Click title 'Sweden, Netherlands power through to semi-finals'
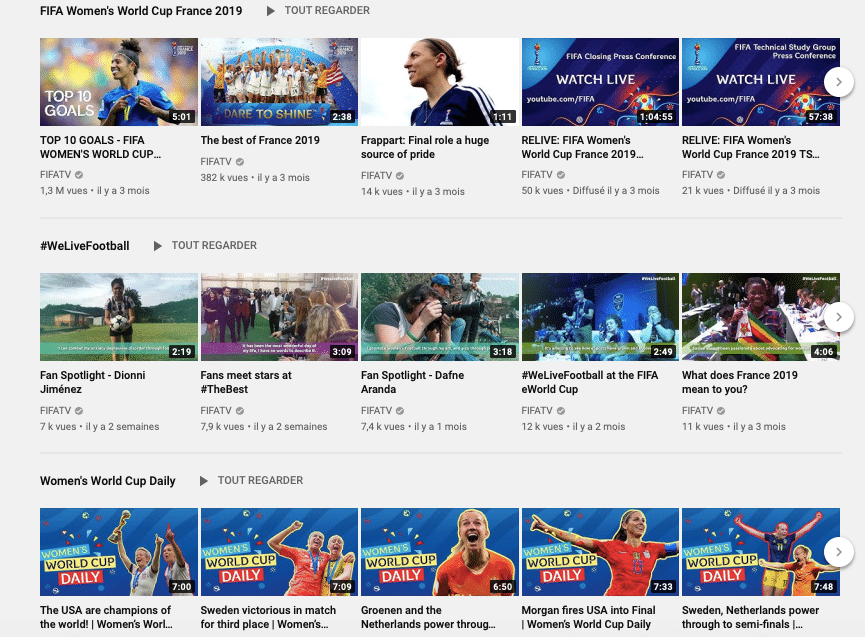Screen dimensions: 865x637 [x=750, y=617]
